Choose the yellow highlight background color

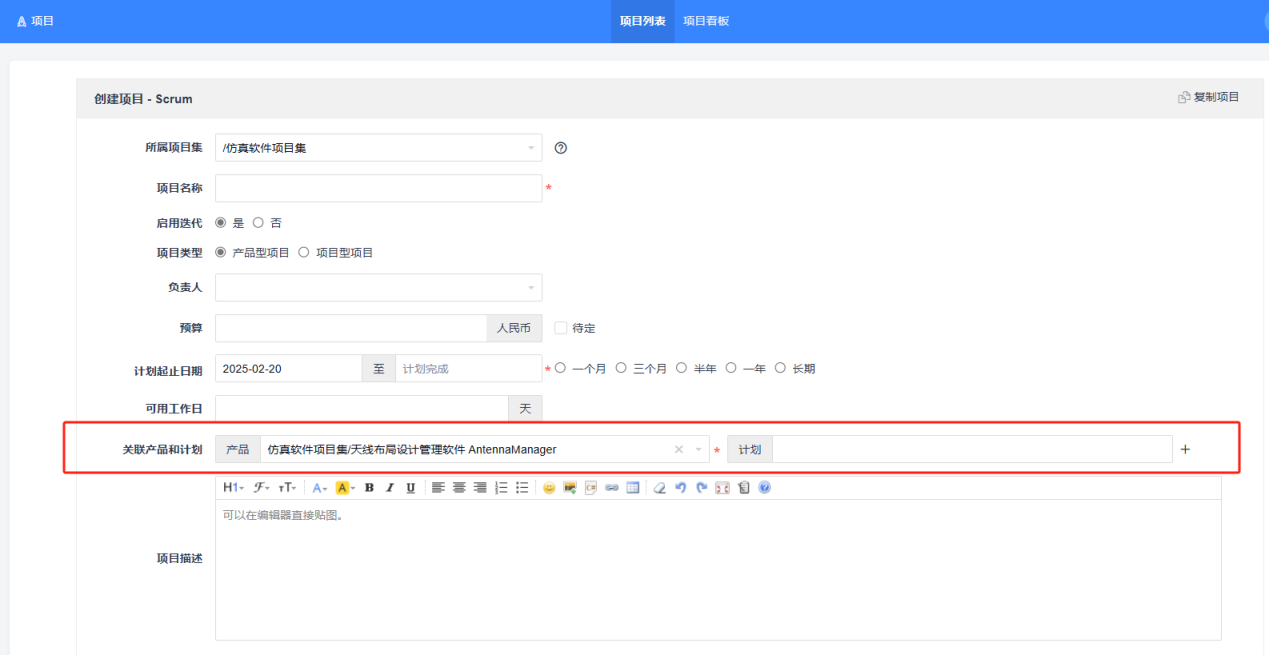coord(345,488)
